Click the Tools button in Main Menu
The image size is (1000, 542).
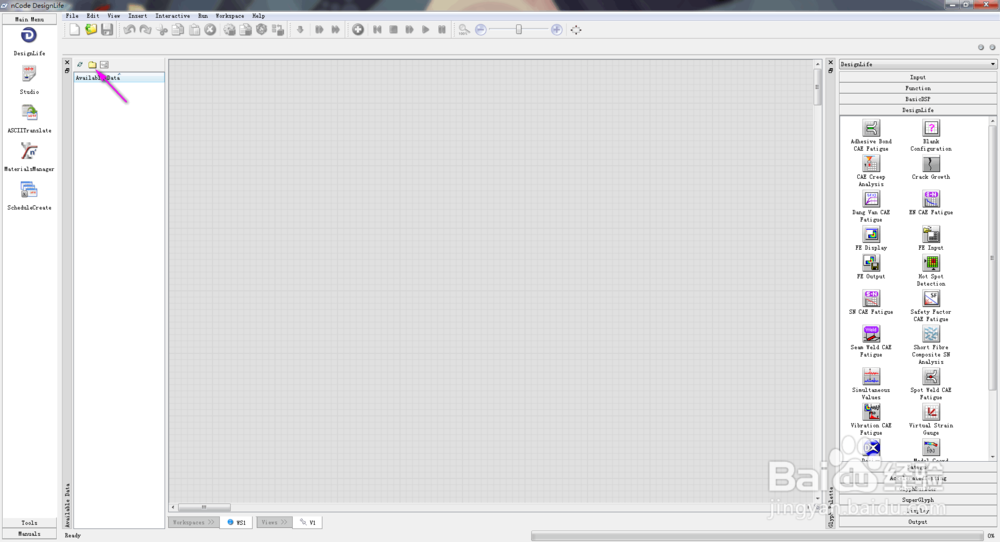[29, 523]
